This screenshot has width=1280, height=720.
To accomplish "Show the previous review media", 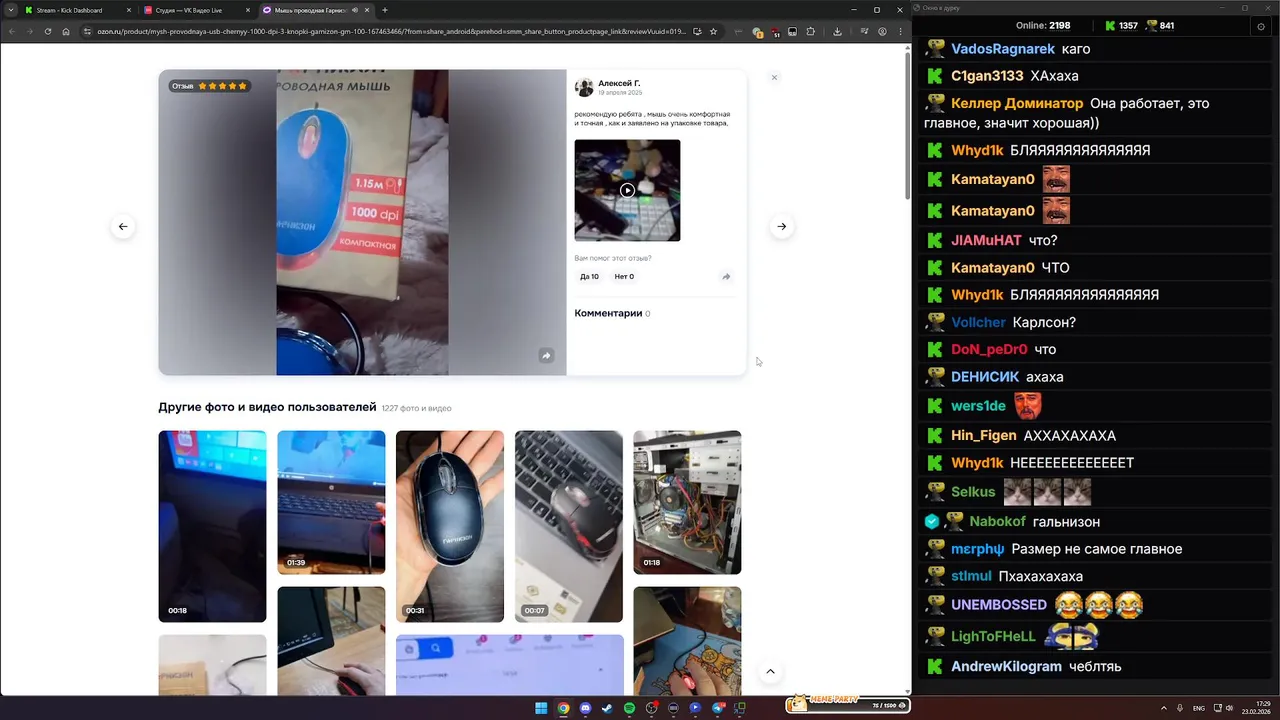I will 123,226.
